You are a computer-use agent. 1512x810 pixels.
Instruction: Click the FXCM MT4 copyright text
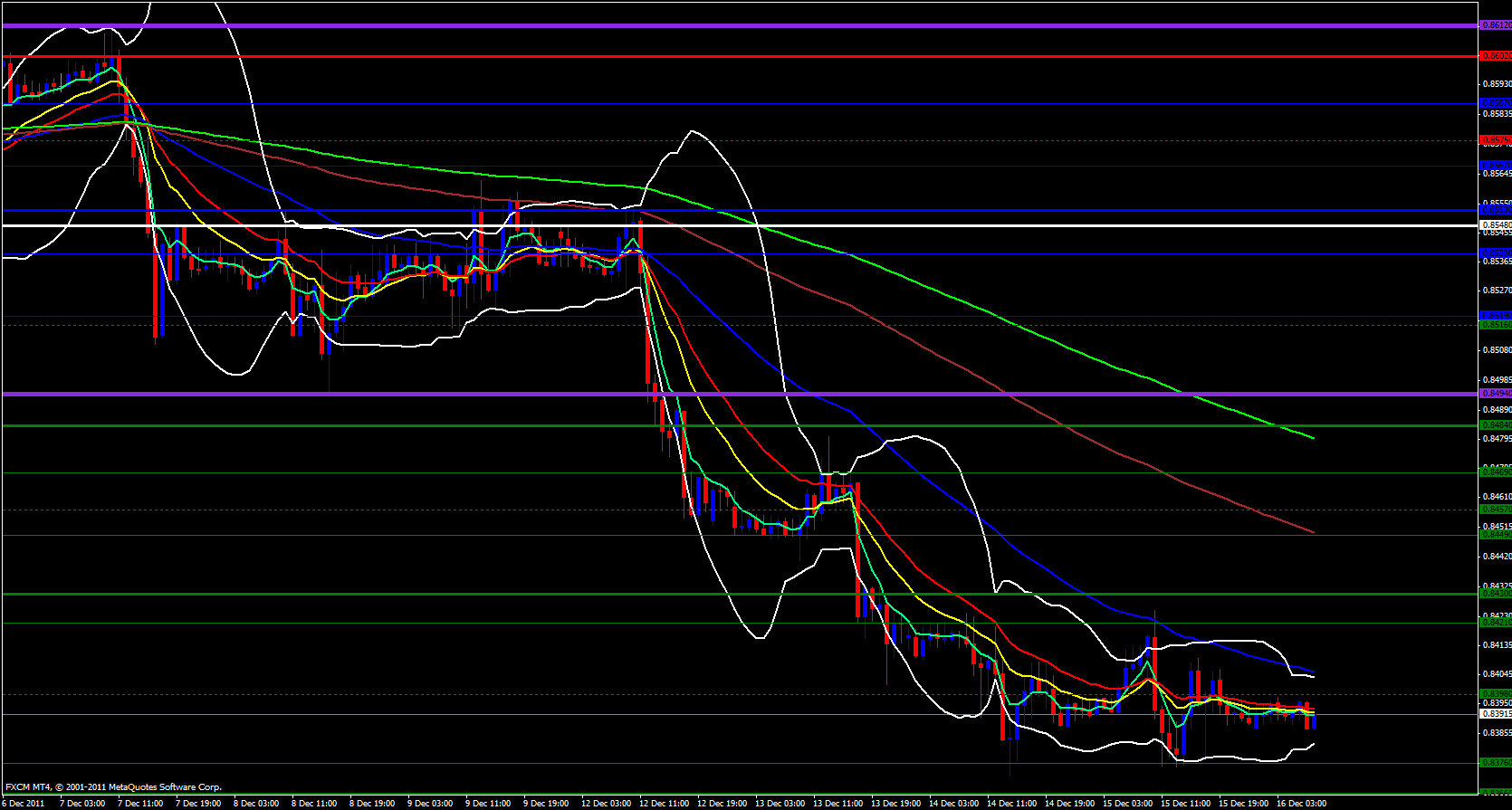tap(113, 787)
